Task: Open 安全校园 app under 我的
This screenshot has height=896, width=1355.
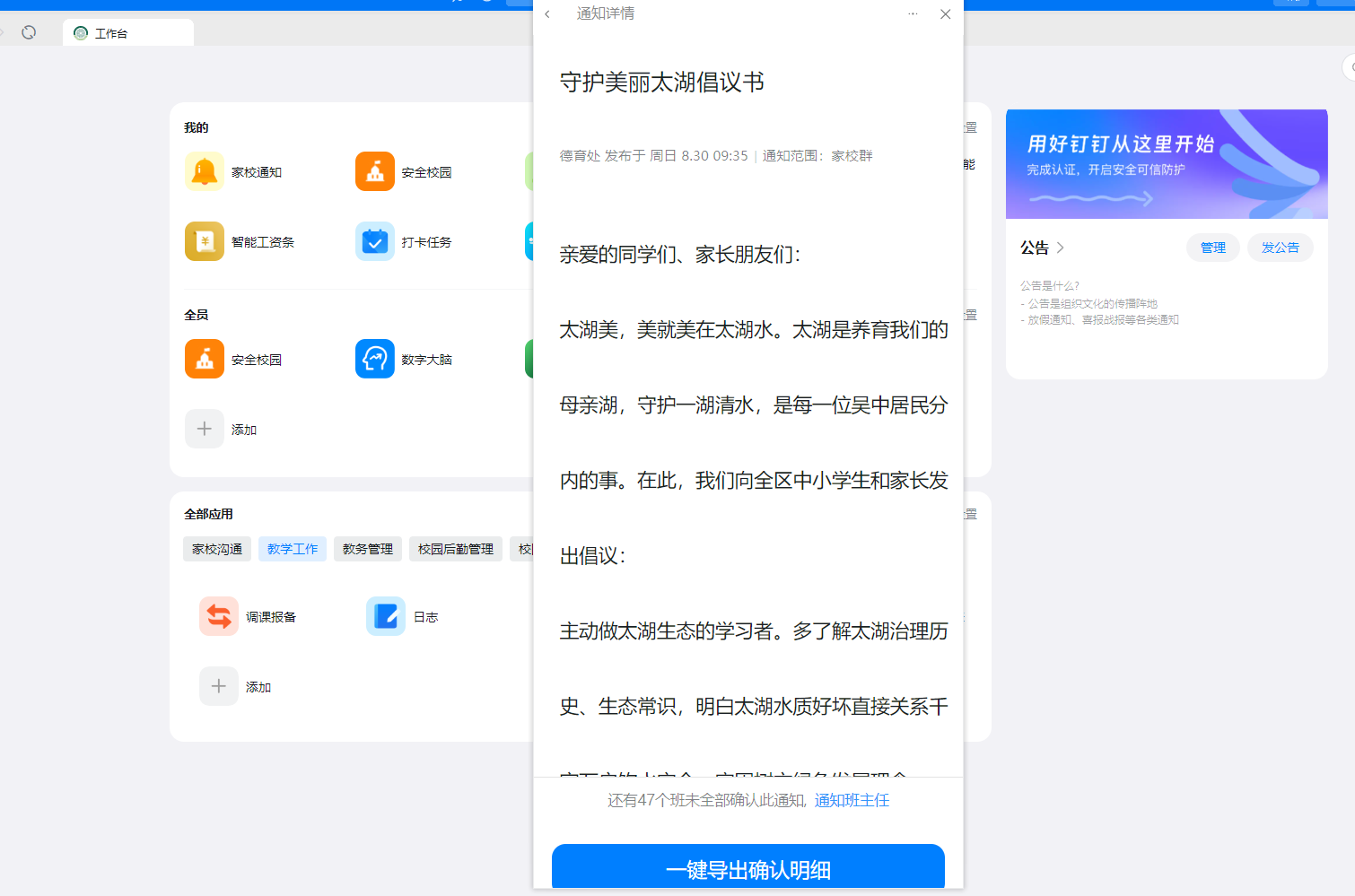Action: pyautogui.click(x=374, y=171)
